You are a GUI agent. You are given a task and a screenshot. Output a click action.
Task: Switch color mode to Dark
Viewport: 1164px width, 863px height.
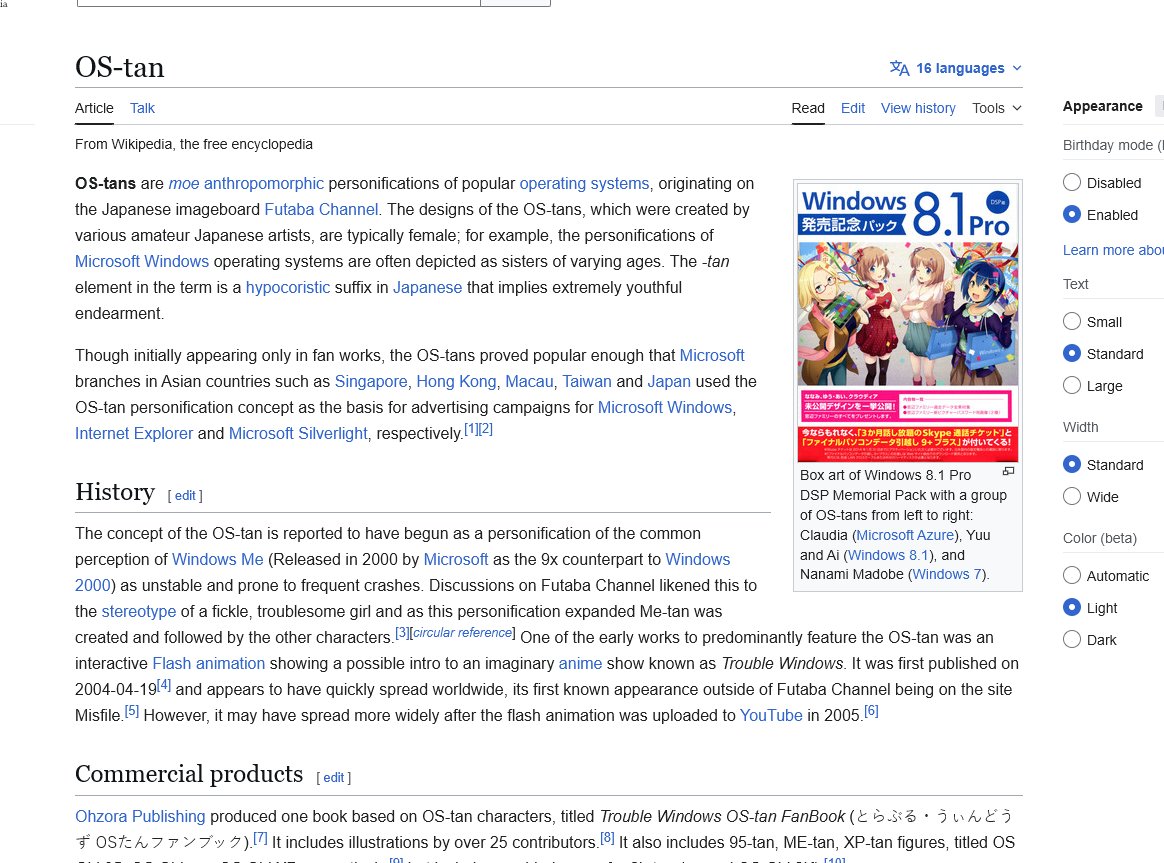pos(1071,639)
